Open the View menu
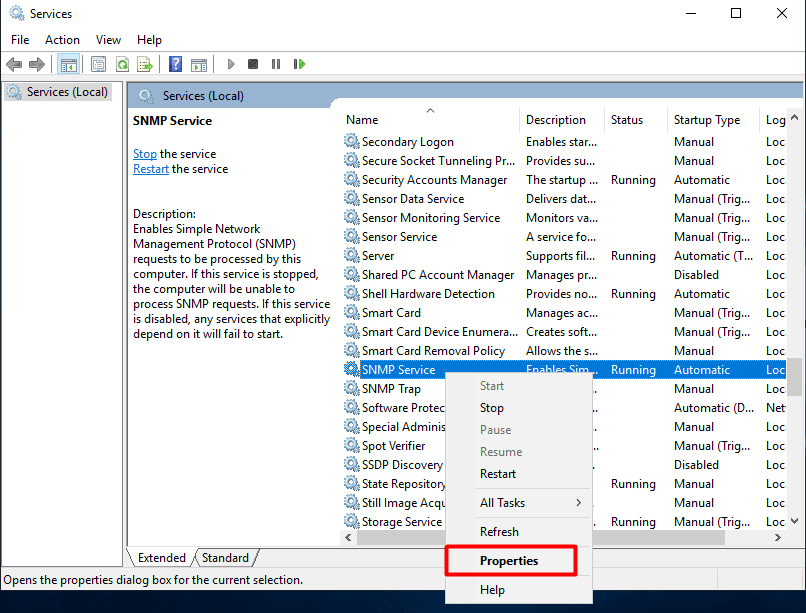This screenshot has height=613, width=806. point(108,40)
